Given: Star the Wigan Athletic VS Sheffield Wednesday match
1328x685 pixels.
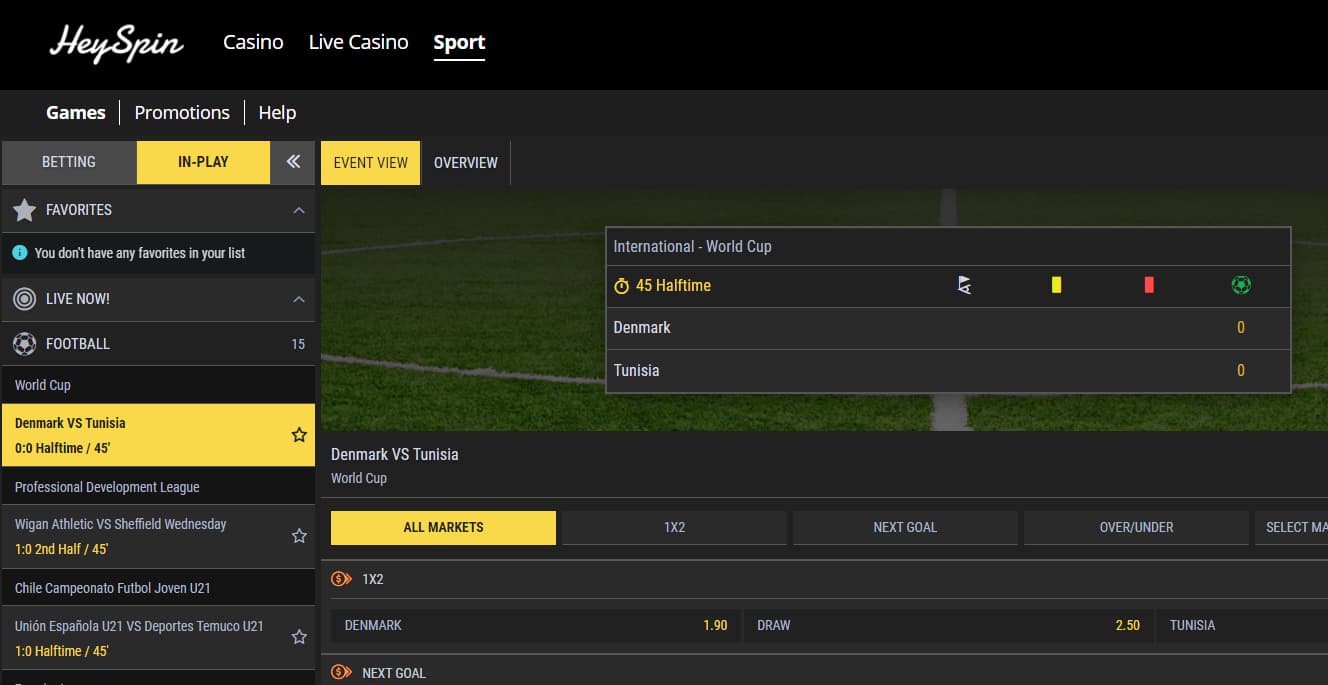Looking at the screenshot, I should (299, 536).
